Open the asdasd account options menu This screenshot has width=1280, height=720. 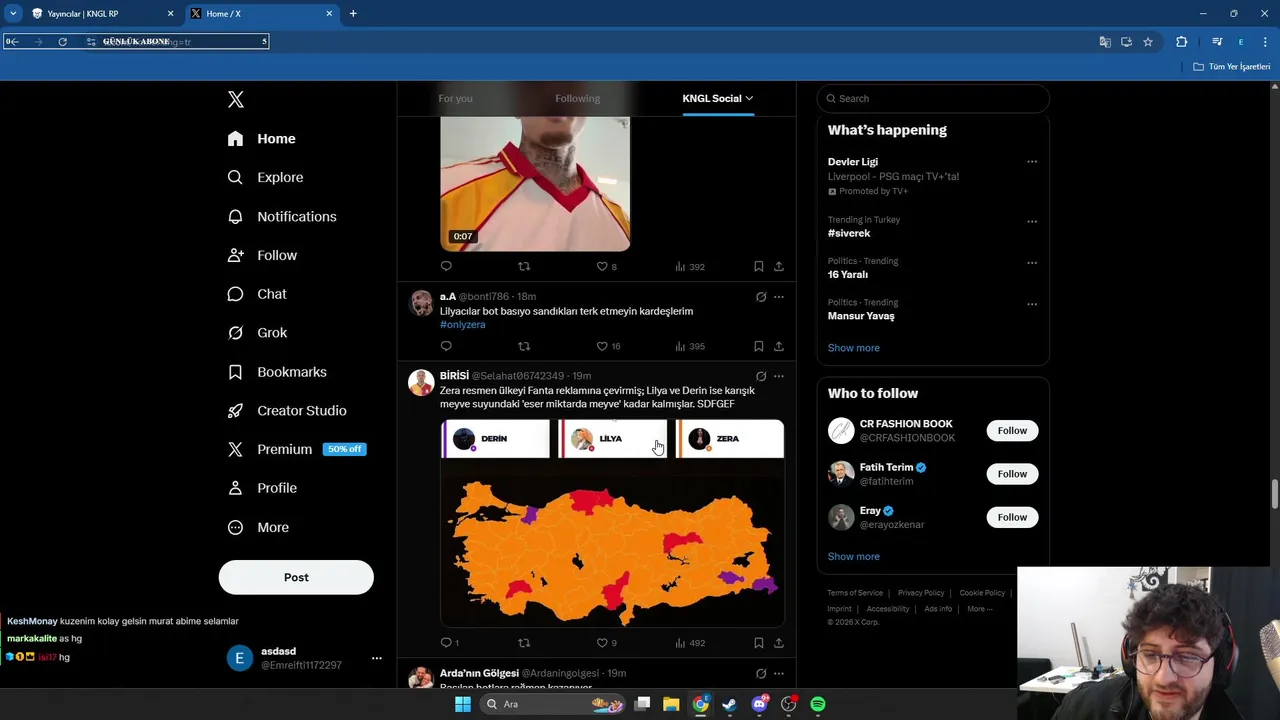377,658
